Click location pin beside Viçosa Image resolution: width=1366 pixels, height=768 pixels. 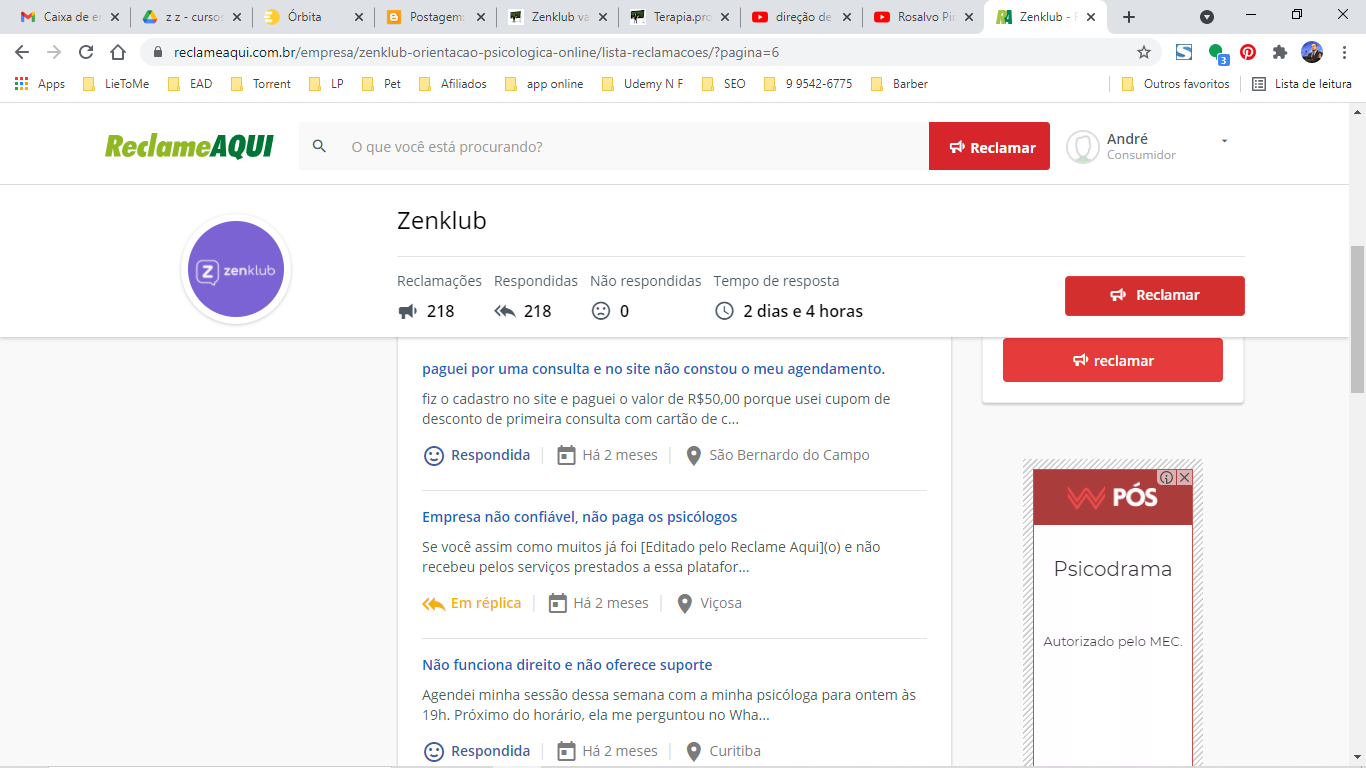click(x=684, y=603)
